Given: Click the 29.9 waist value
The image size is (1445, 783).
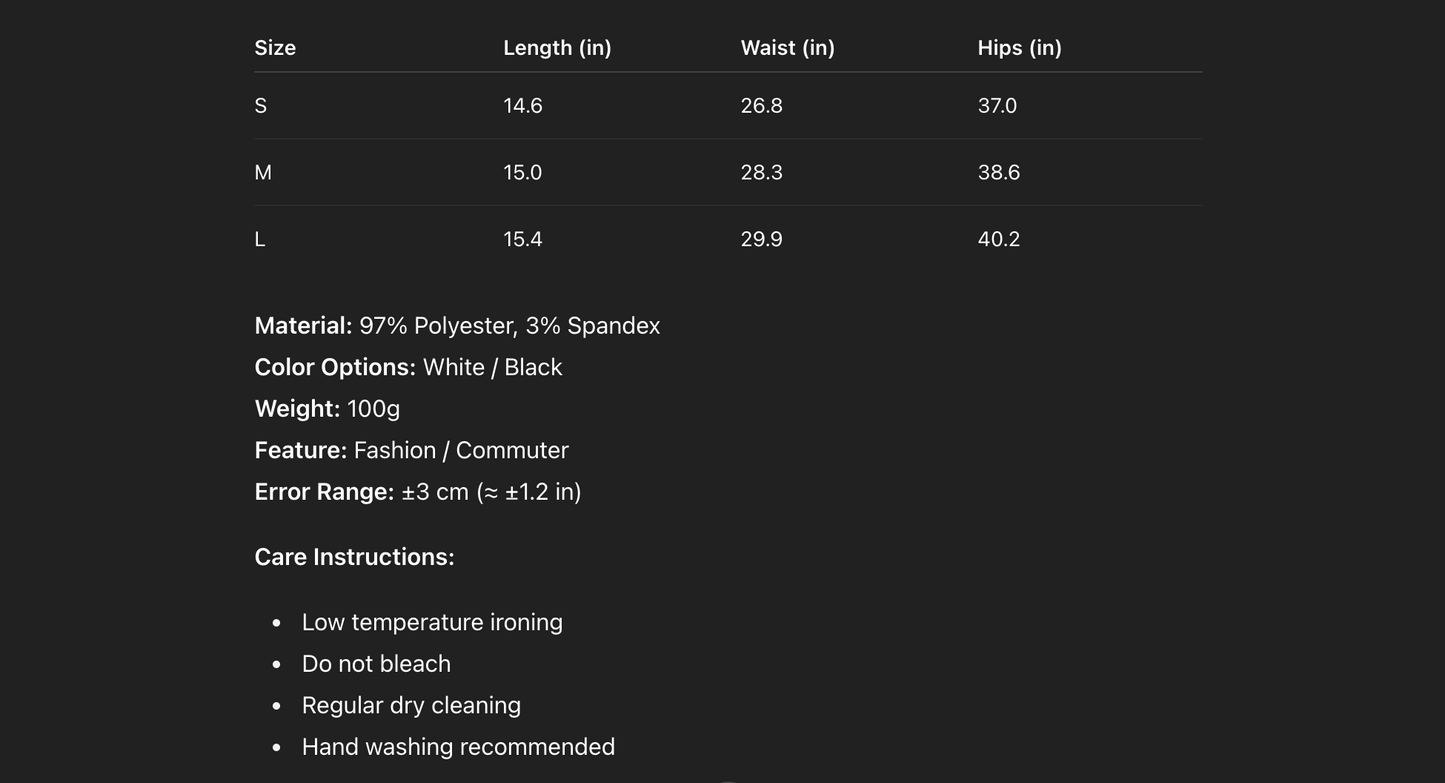Looking at the screenshot, I should (761, 239).
